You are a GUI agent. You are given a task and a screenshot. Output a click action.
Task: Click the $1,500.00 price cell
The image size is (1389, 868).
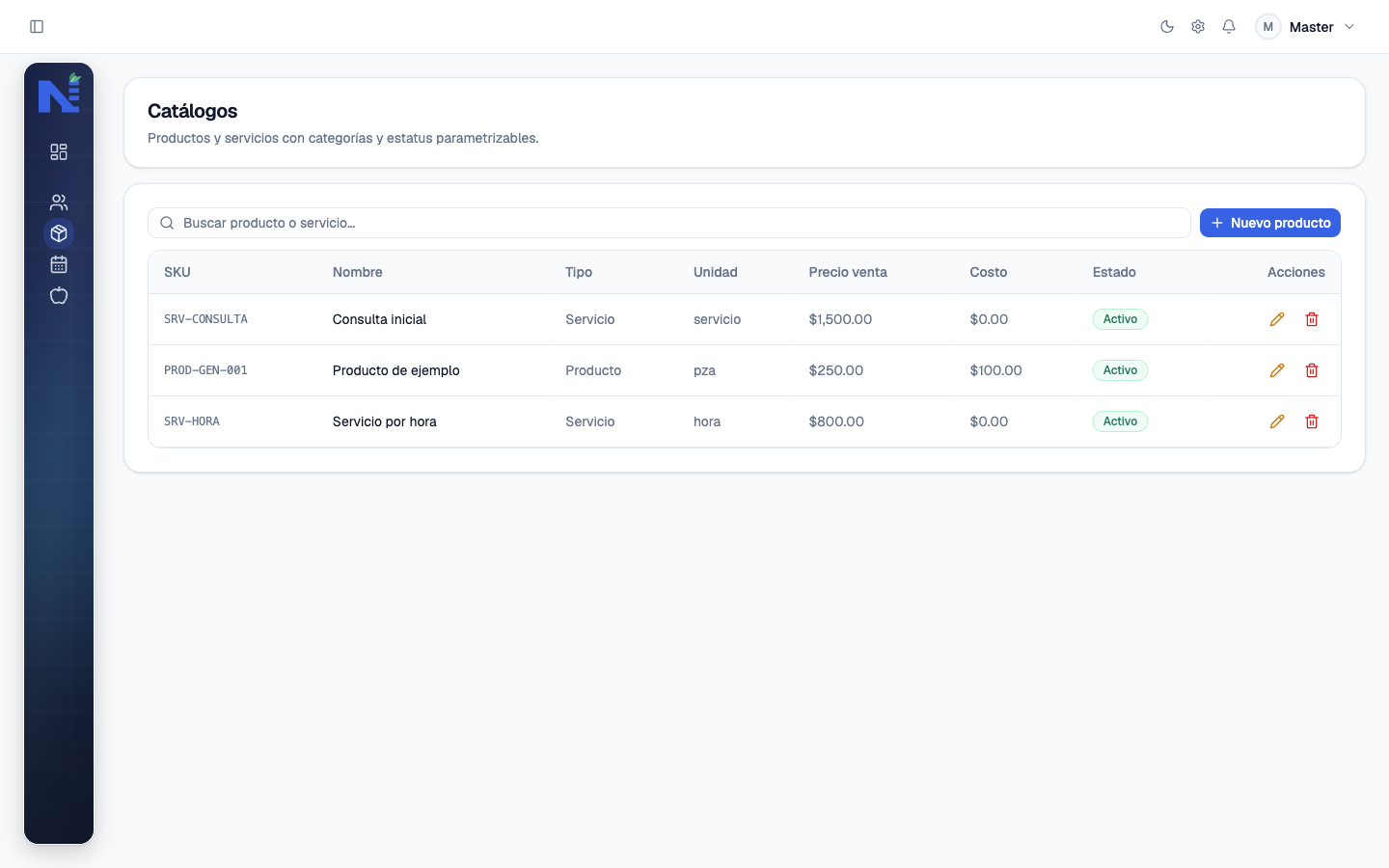pos(840,319)
